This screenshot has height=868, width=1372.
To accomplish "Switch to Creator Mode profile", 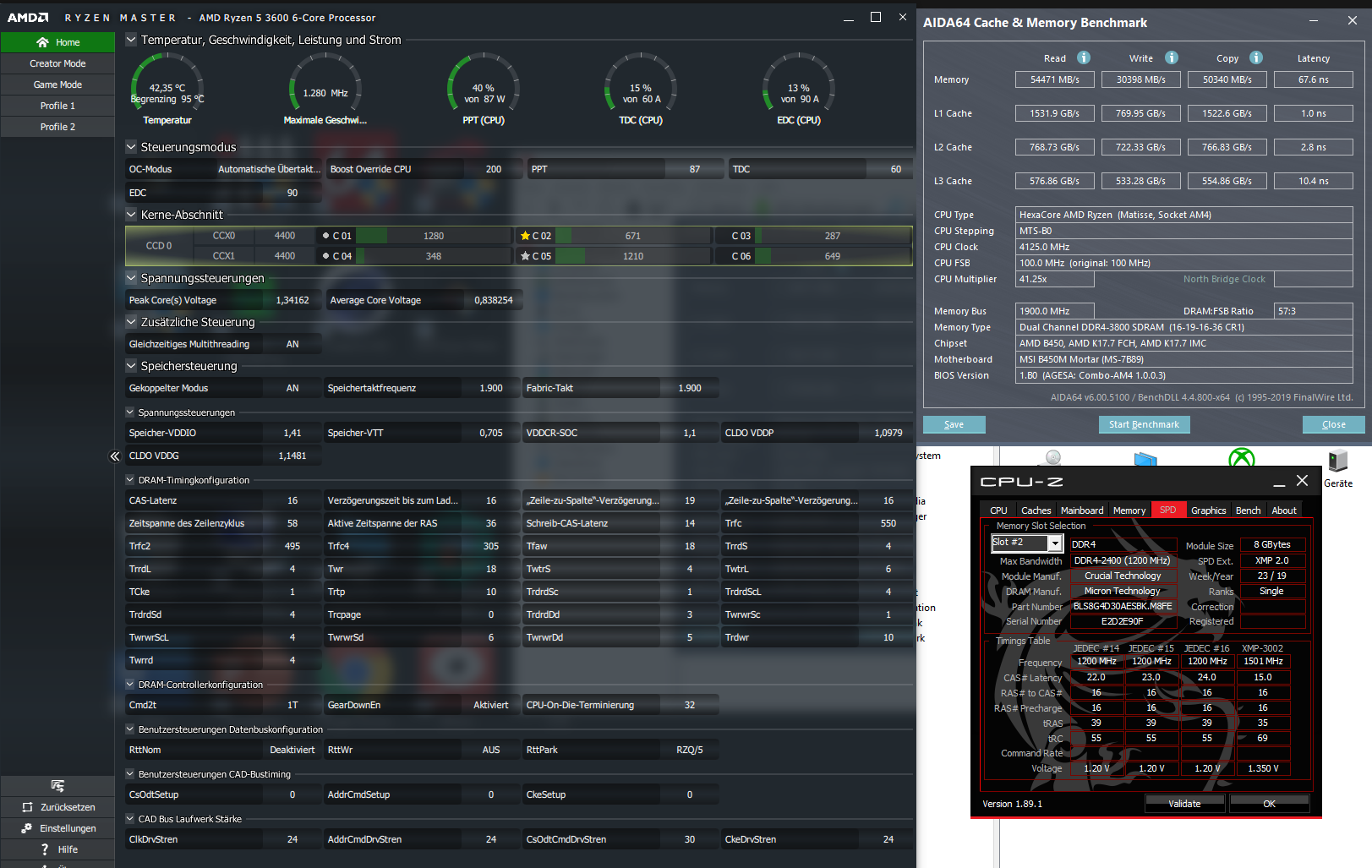I will click(x=57, y=63).
